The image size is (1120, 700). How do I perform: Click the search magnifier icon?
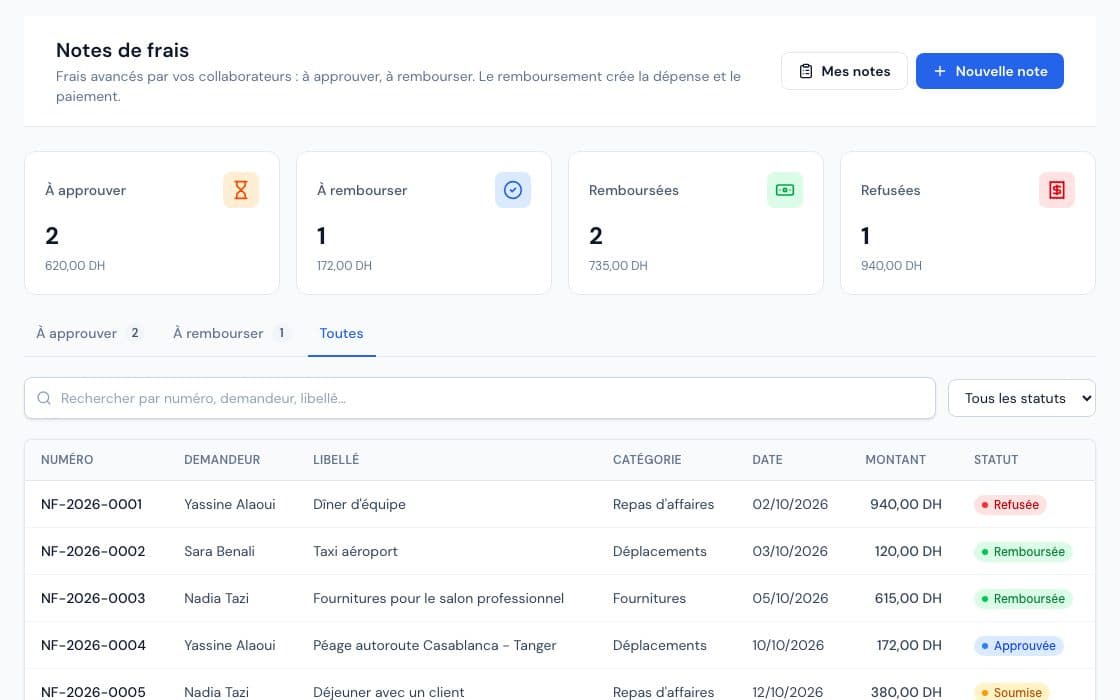click(x=44, y=398)
